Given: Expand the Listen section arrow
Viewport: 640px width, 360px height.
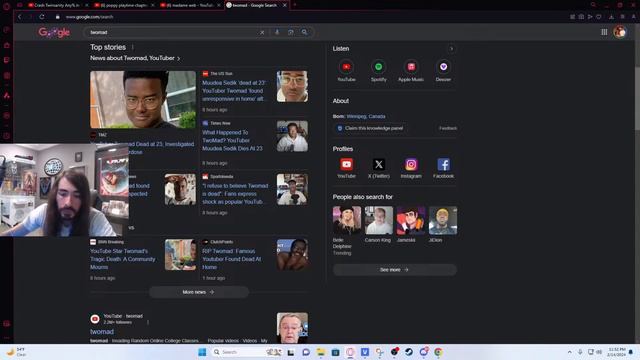Looking at the screenshot, I should [x=451, y=49].
